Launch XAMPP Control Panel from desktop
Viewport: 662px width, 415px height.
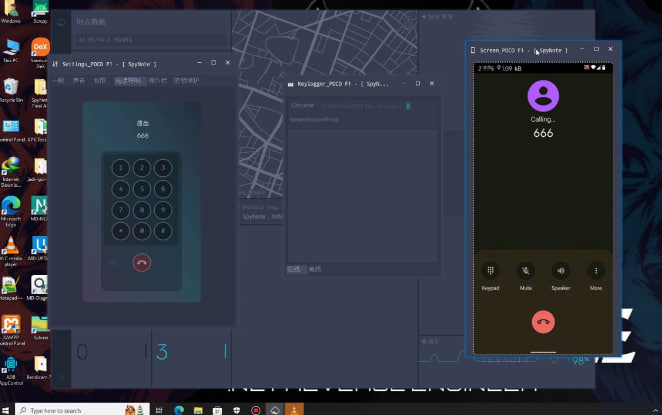pyautogui.click(x=11, y=326)
